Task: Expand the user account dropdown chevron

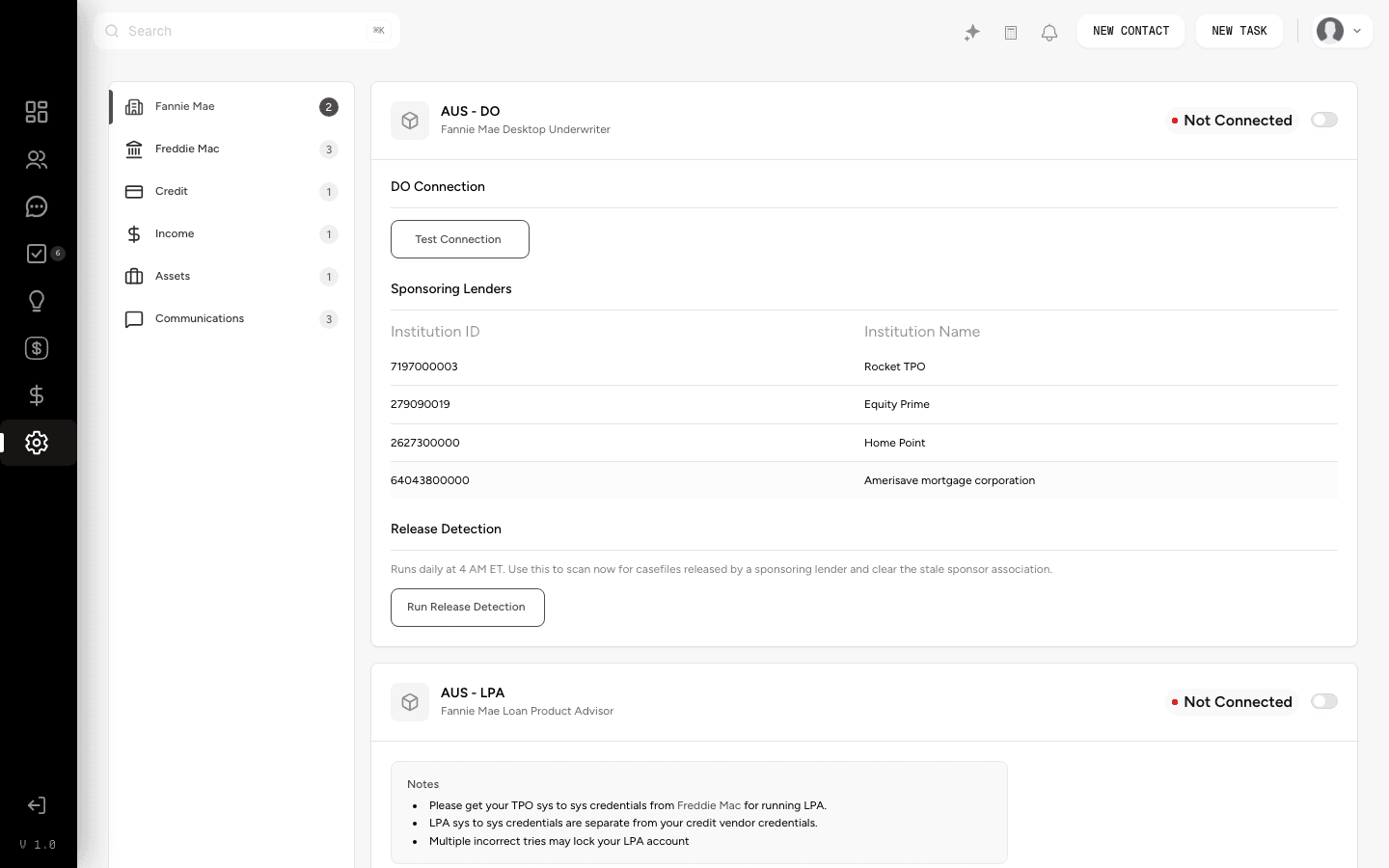Action: (x=1357, y=31)
